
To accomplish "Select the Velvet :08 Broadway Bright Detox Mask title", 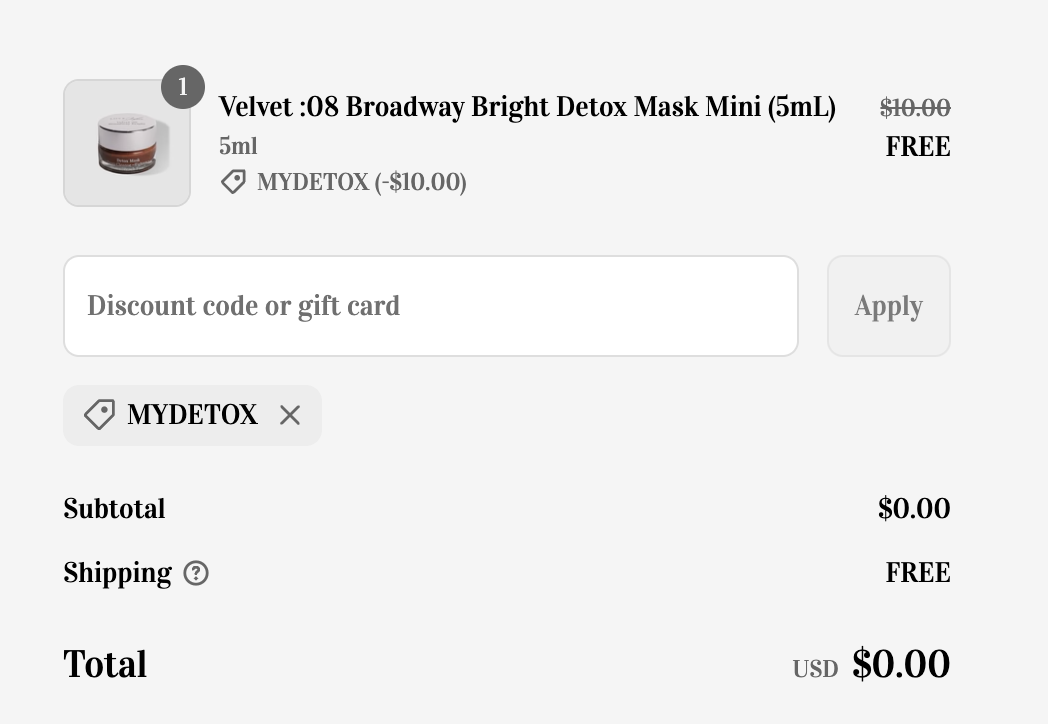I will [527, 107].
